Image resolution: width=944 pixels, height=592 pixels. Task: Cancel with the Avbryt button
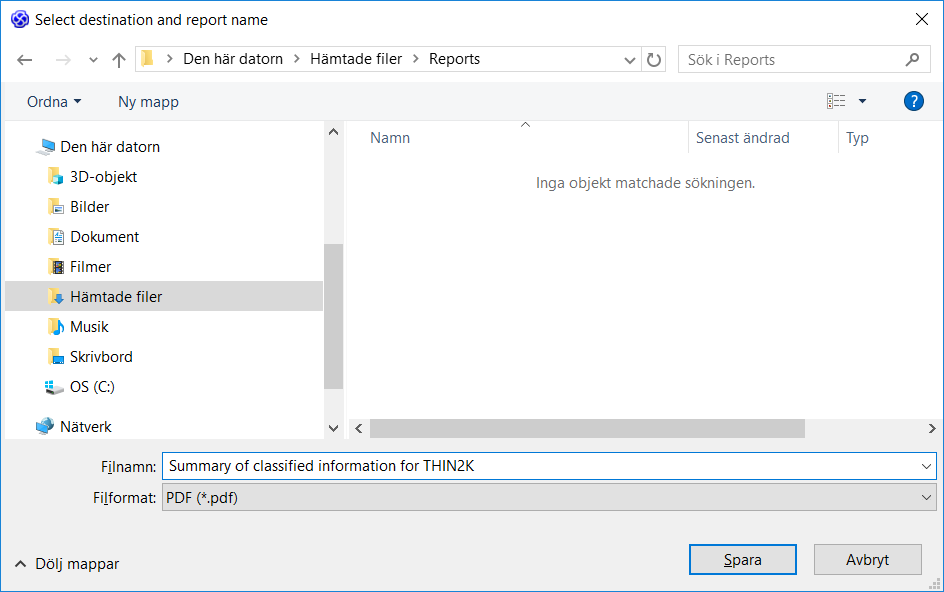point(867,560)
